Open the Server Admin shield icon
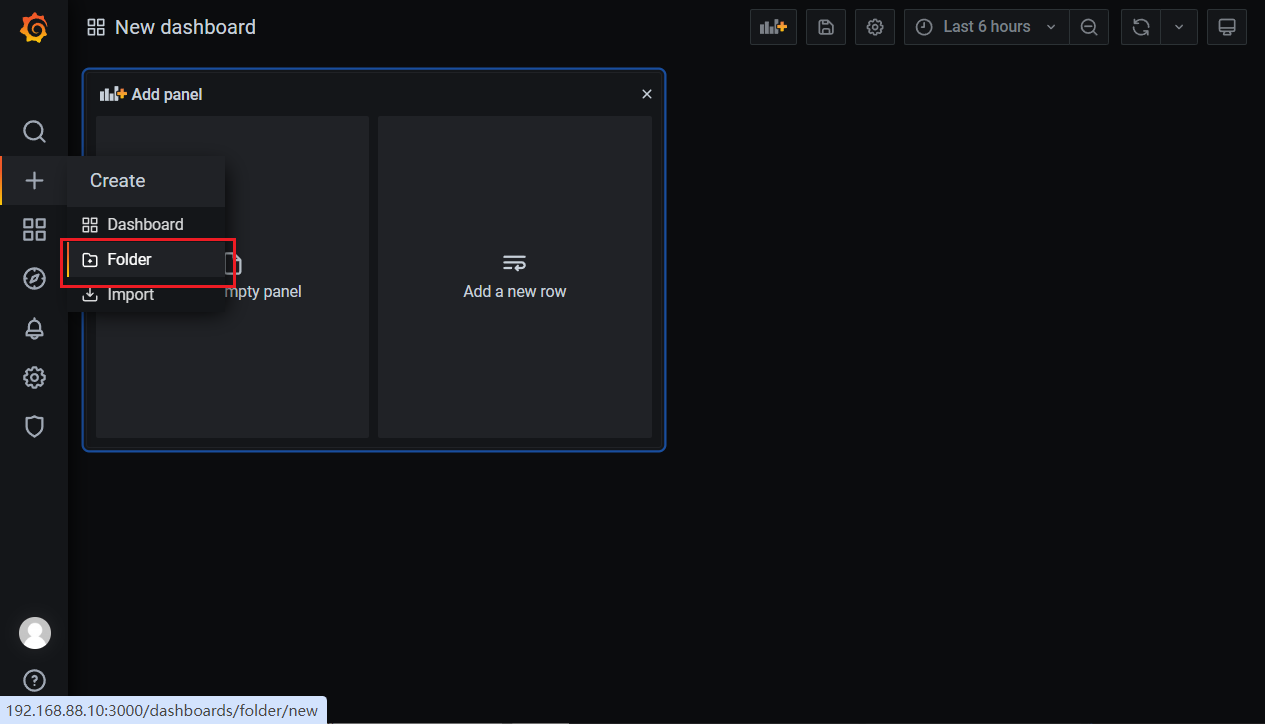1265x724 pixels. (x=34, y=427)
